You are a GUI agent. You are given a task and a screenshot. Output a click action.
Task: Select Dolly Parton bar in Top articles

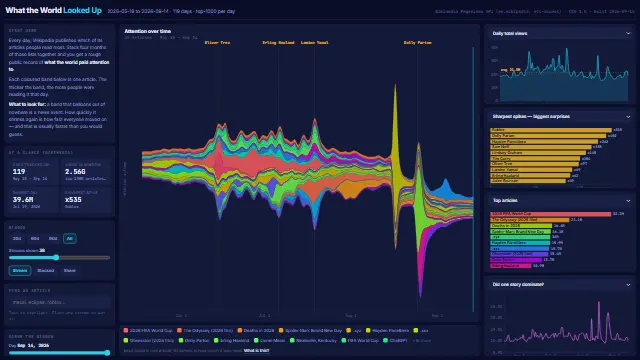pyautogui.click(x=516, y=260)
